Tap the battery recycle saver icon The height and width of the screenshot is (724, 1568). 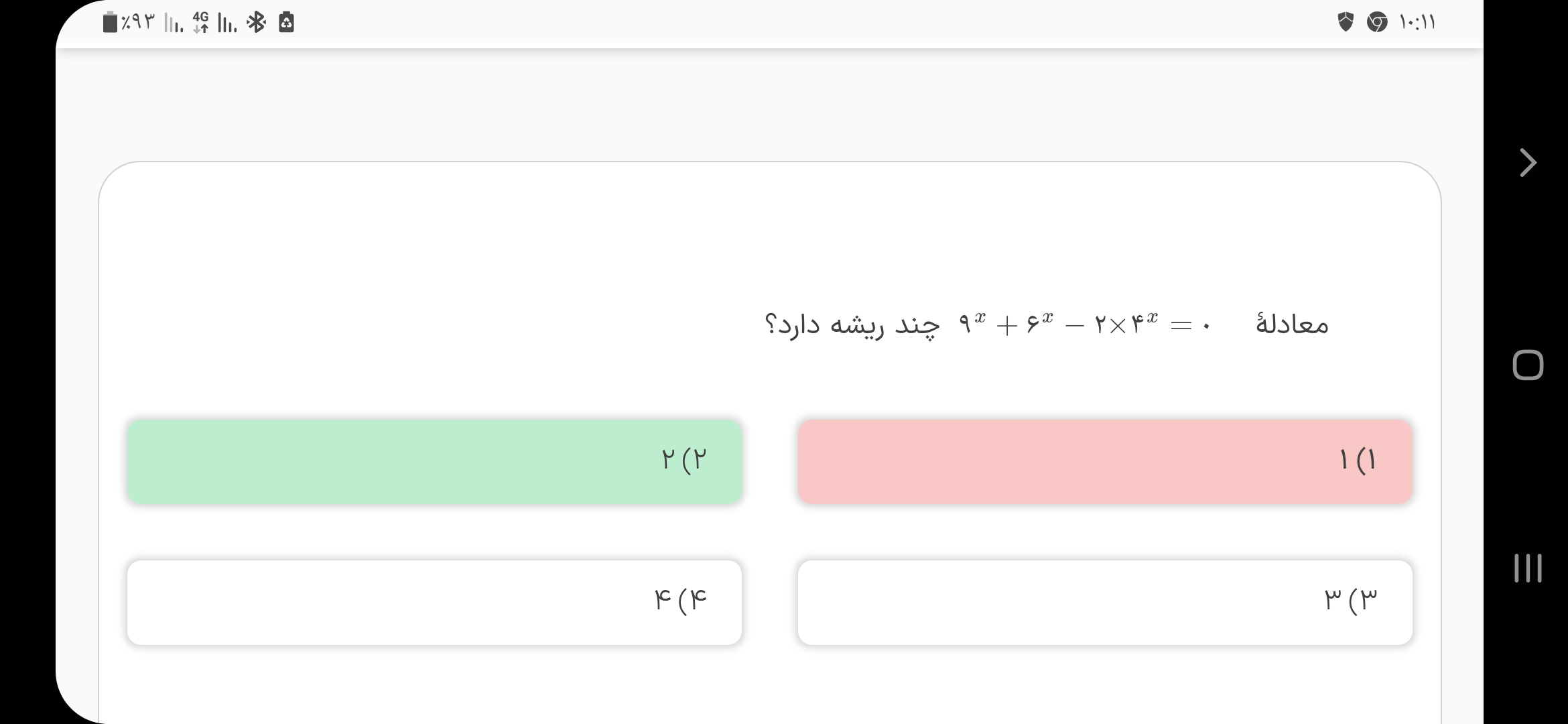coord(286,23)
